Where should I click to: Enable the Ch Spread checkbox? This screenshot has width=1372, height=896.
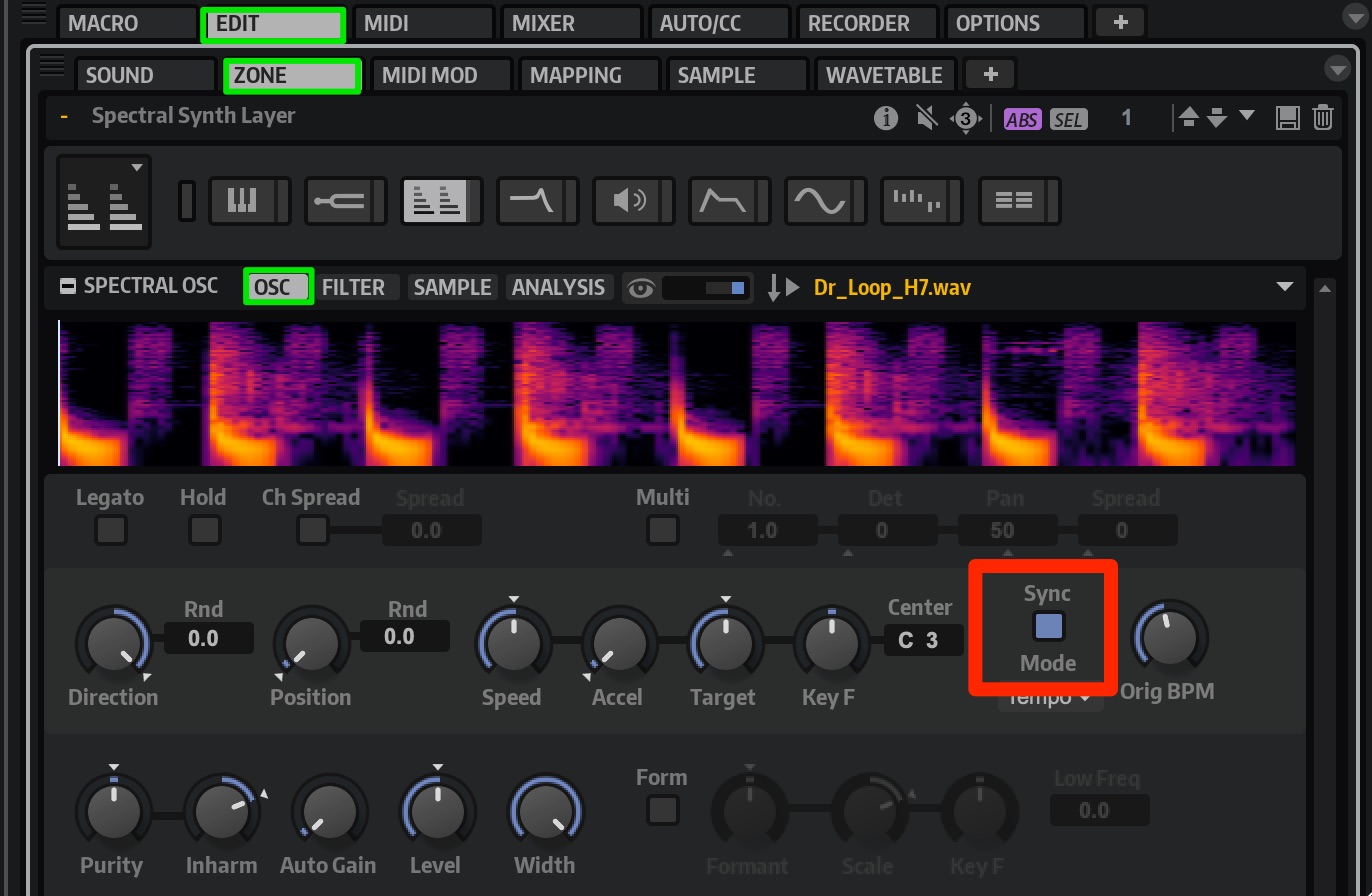pos(312,529)
